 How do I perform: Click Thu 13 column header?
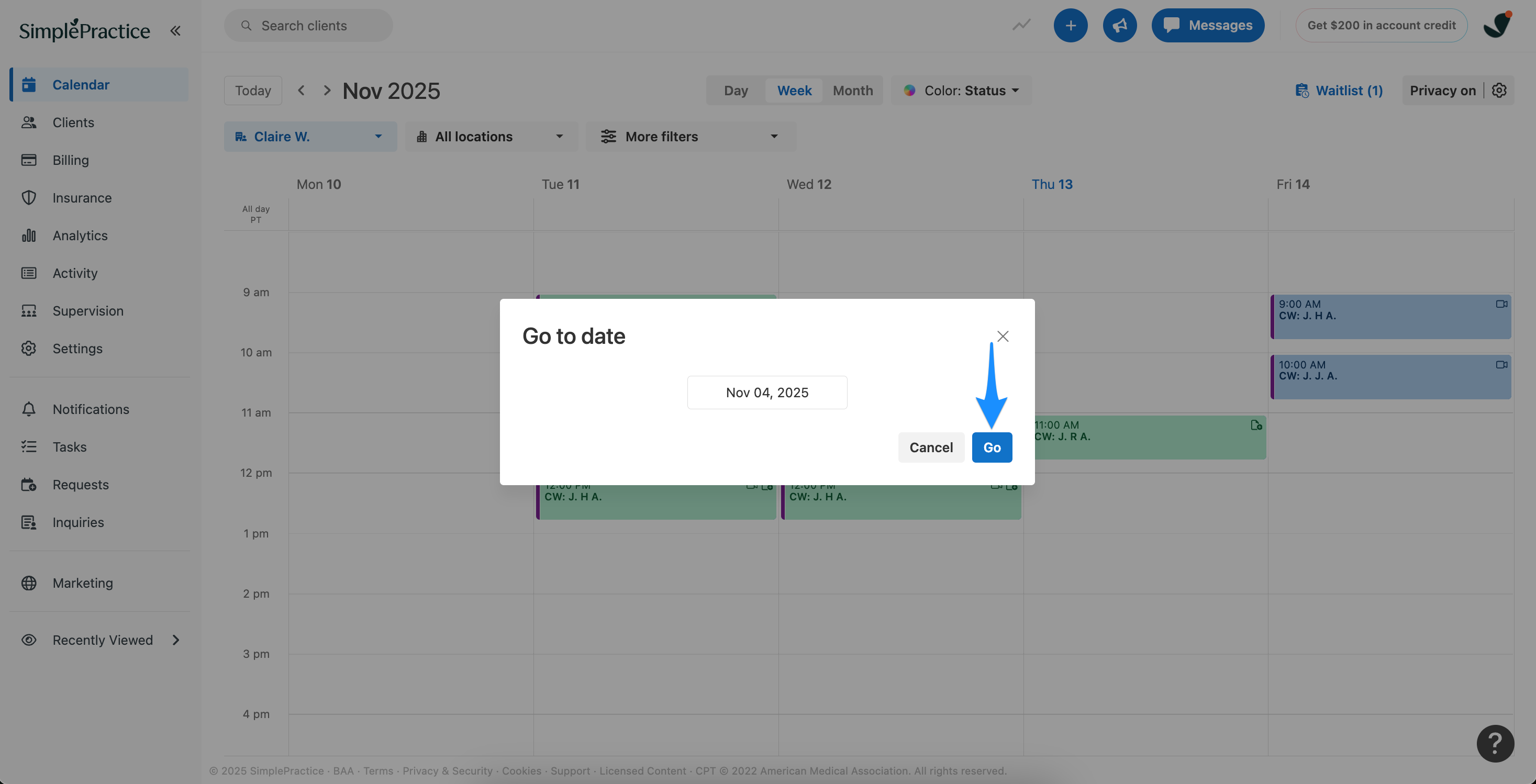tap(1052, 184)
